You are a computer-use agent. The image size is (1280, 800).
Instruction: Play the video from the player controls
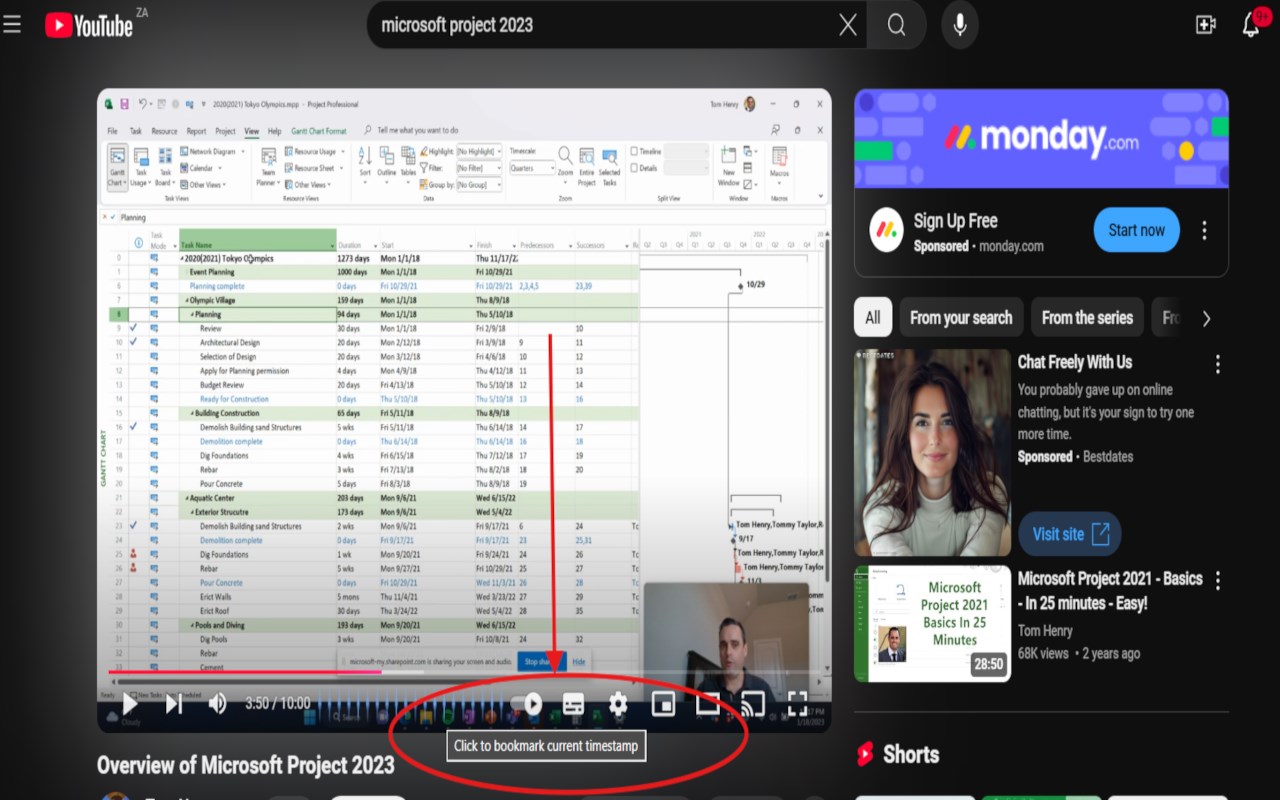[130, 704]
